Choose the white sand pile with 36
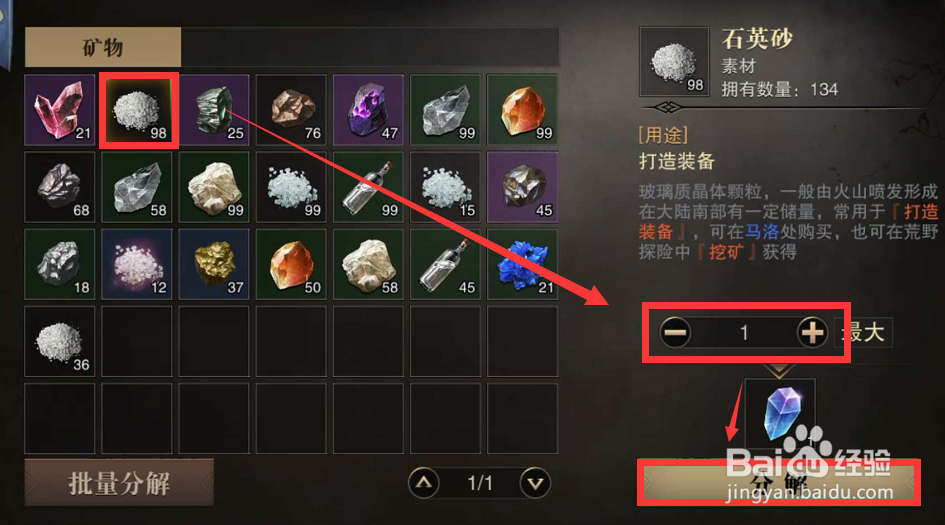The image size is (945, 525). [x=60, y=341]
